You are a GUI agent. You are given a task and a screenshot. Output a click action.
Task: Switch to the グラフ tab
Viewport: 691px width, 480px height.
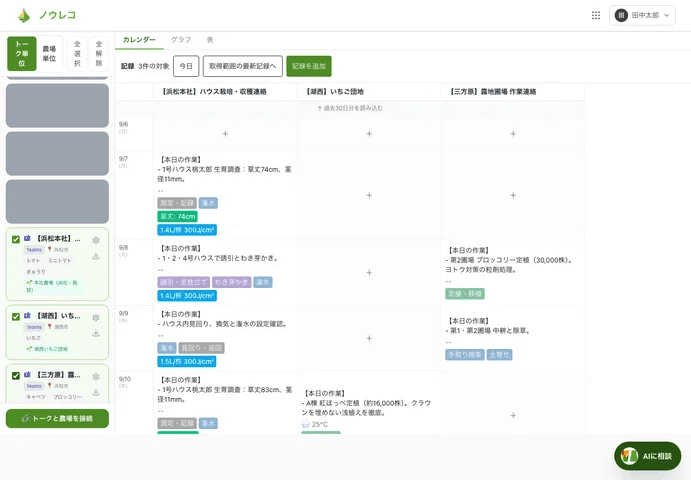(x=181, y=40)
